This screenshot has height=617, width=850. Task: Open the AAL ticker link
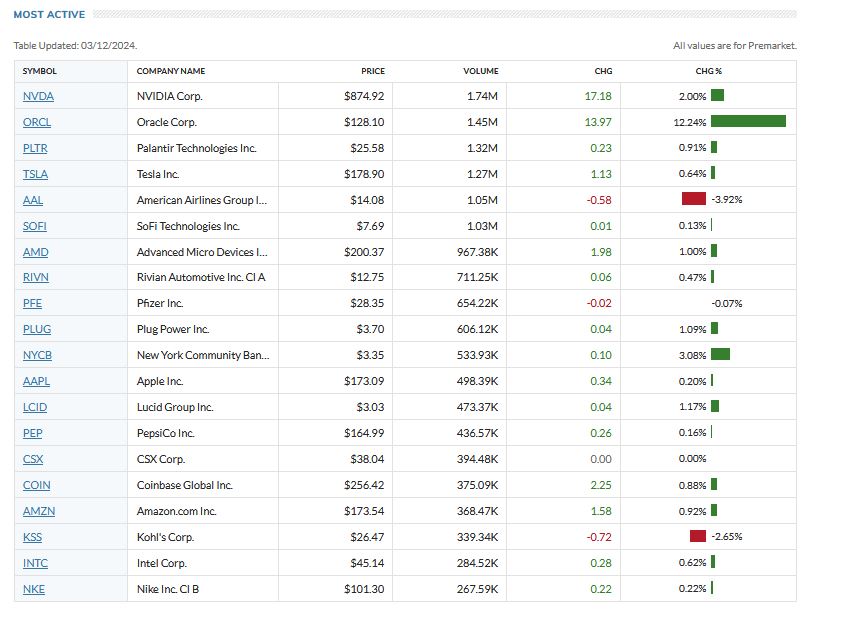pos(33,200)
